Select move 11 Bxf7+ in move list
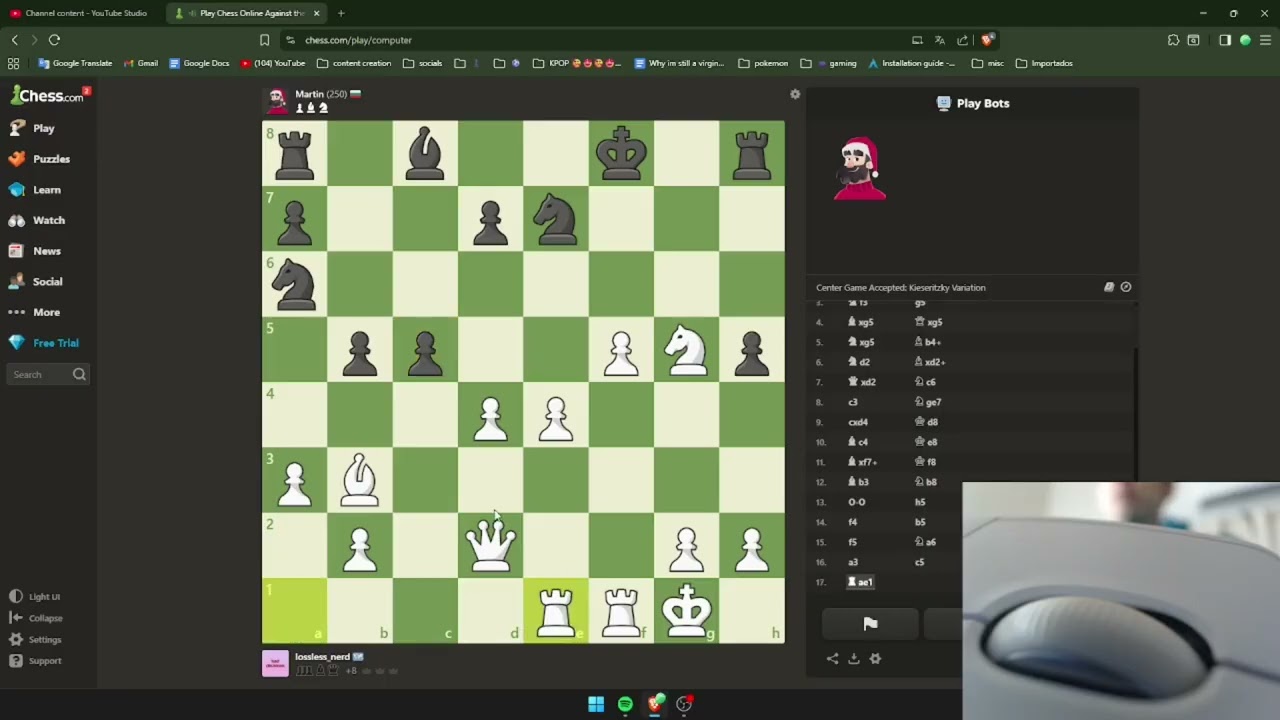Viewport: 1280px width, 720px height. [862, 462]
